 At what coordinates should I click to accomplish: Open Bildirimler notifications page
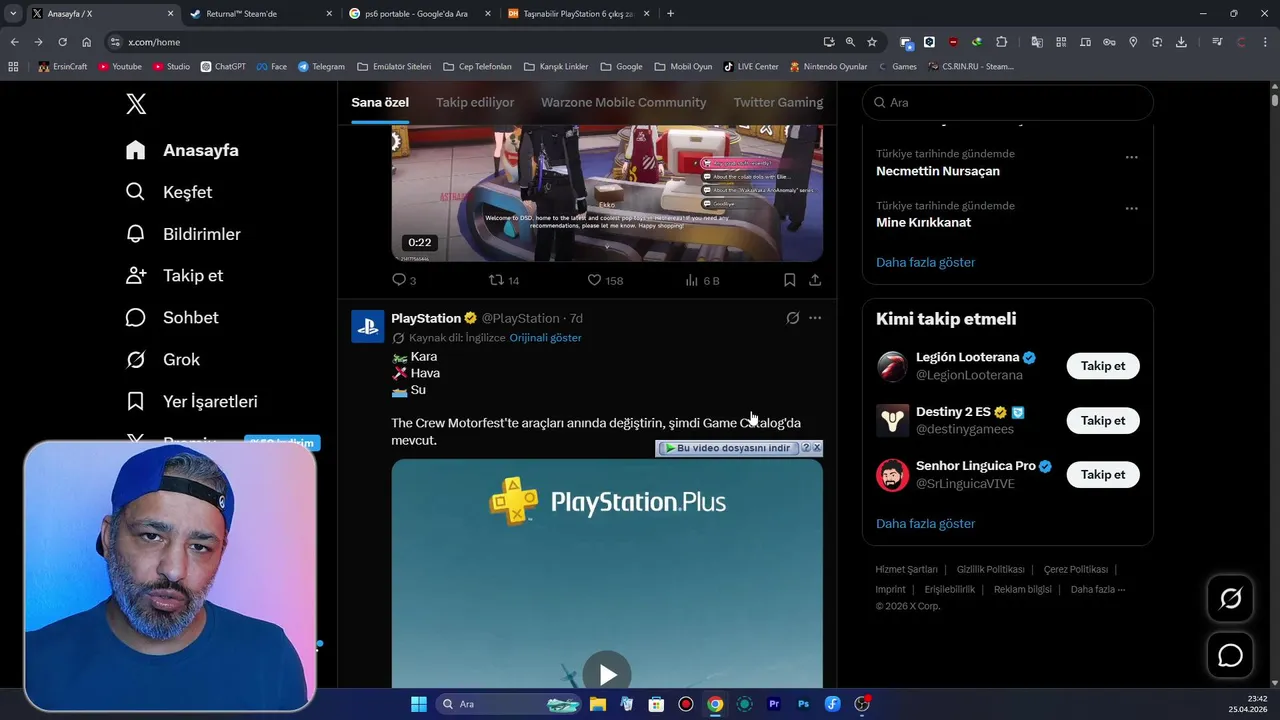click(183, 234)
